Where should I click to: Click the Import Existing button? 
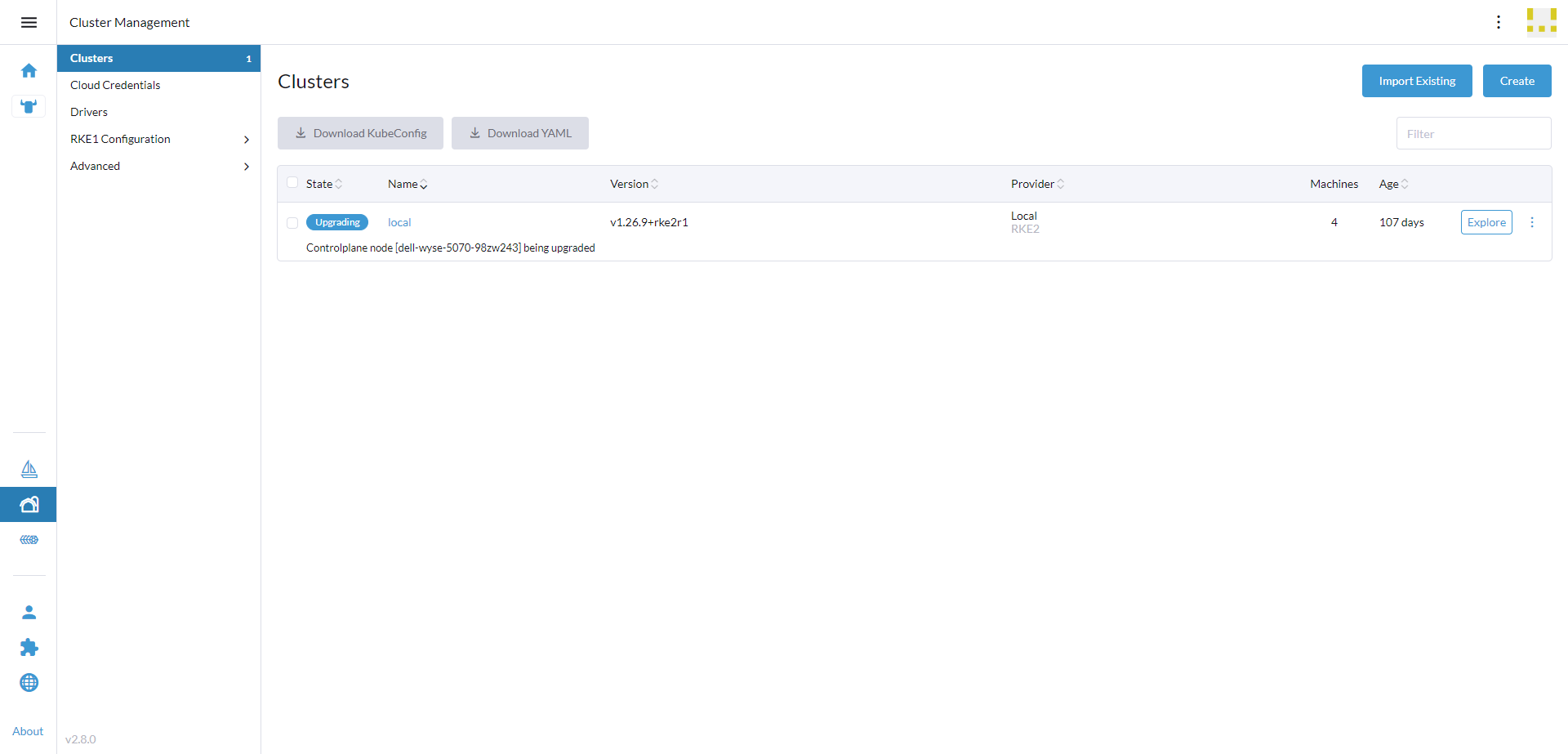(1416, 81)
